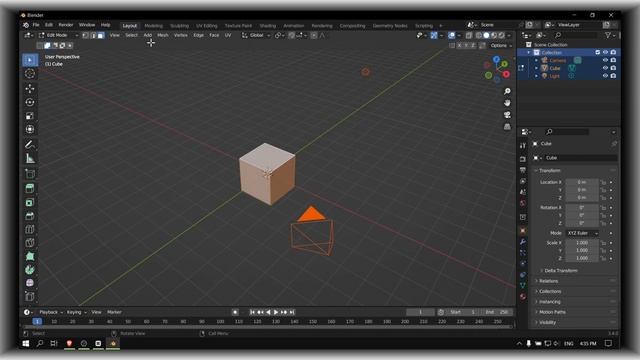Play animation forward
The width and height of the screenshot is (640, 360).
coord(276,312)
